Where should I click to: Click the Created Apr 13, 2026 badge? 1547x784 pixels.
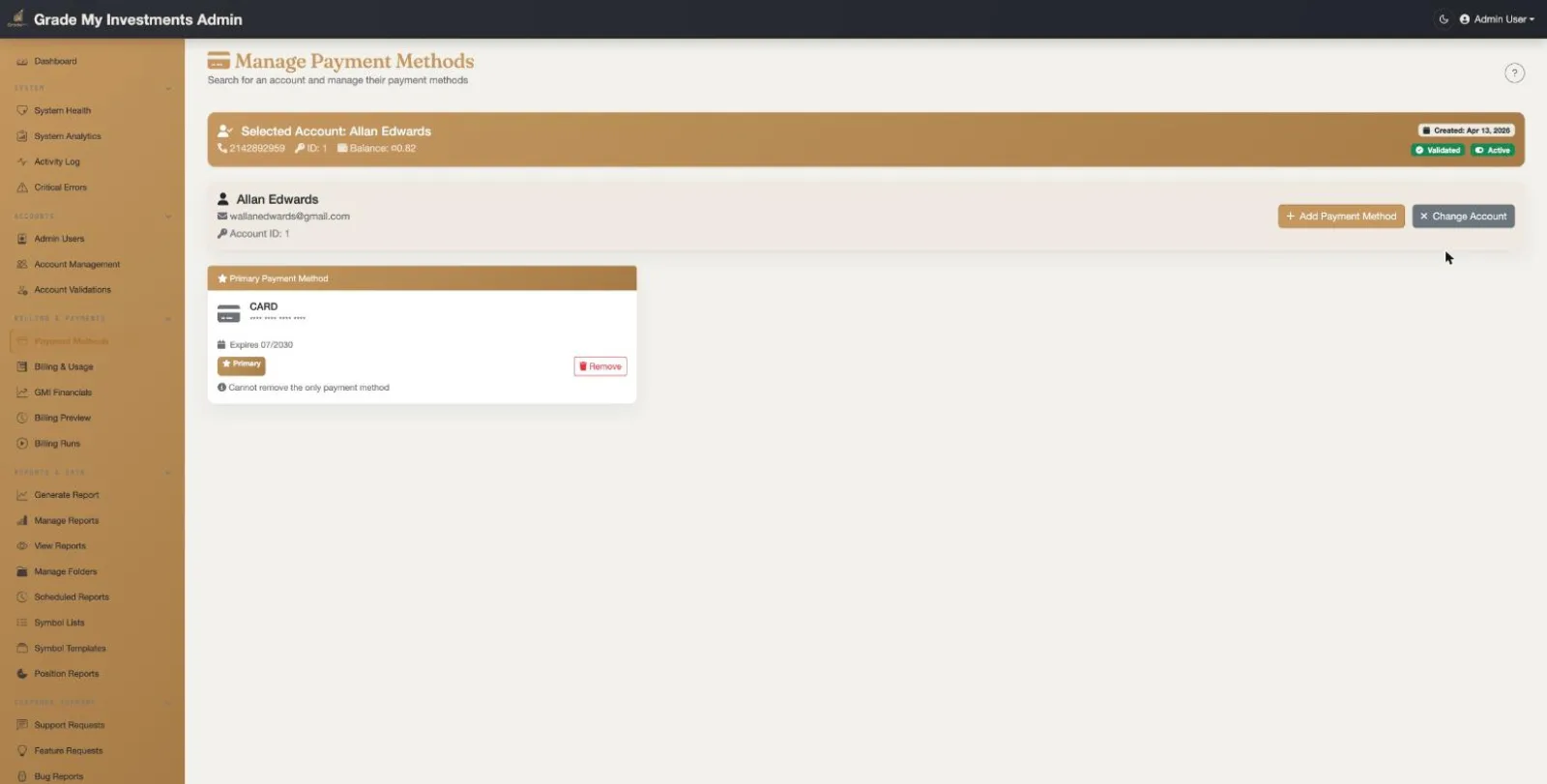point(1467,131)
